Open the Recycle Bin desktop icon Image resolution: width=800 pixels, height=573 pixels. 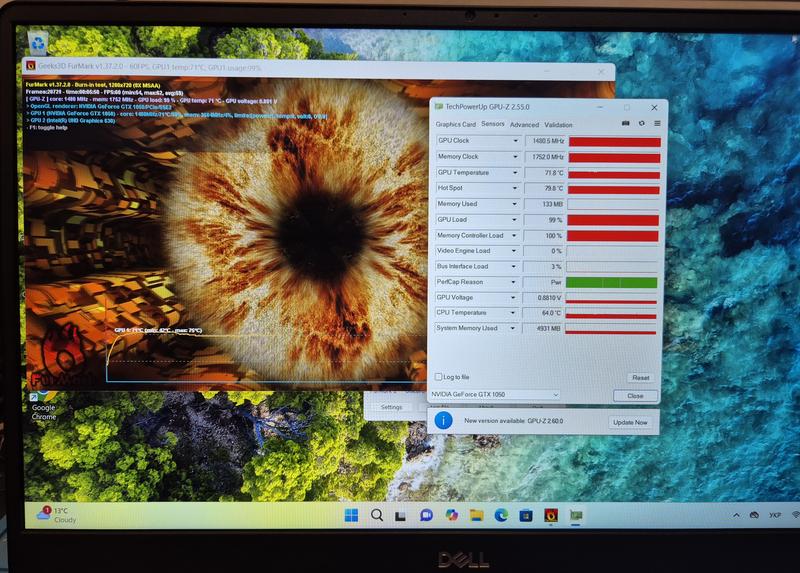click(37, 43)
